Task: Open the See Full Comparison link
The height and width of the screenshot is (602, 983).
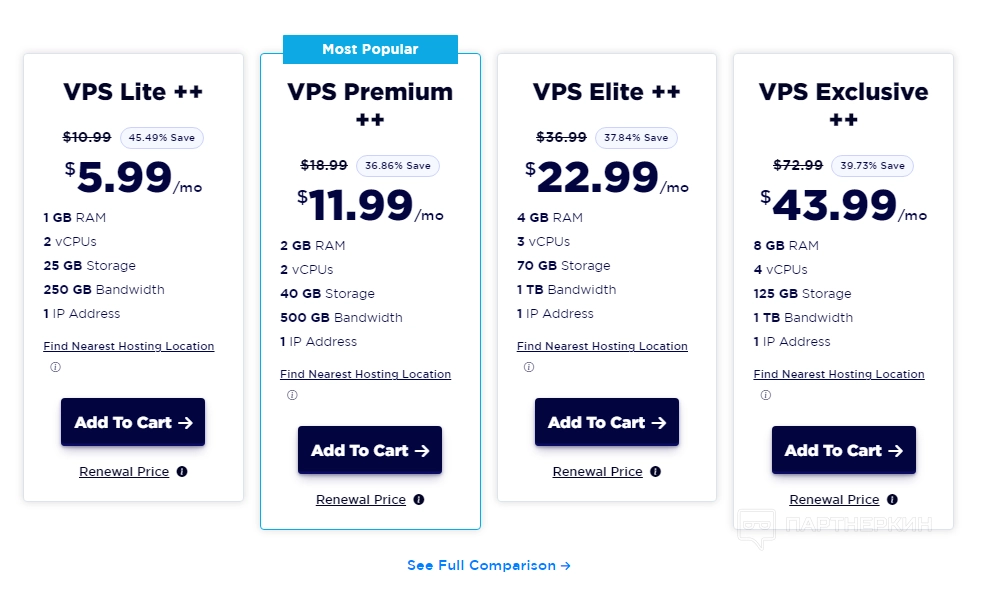Action: point(489,566)
